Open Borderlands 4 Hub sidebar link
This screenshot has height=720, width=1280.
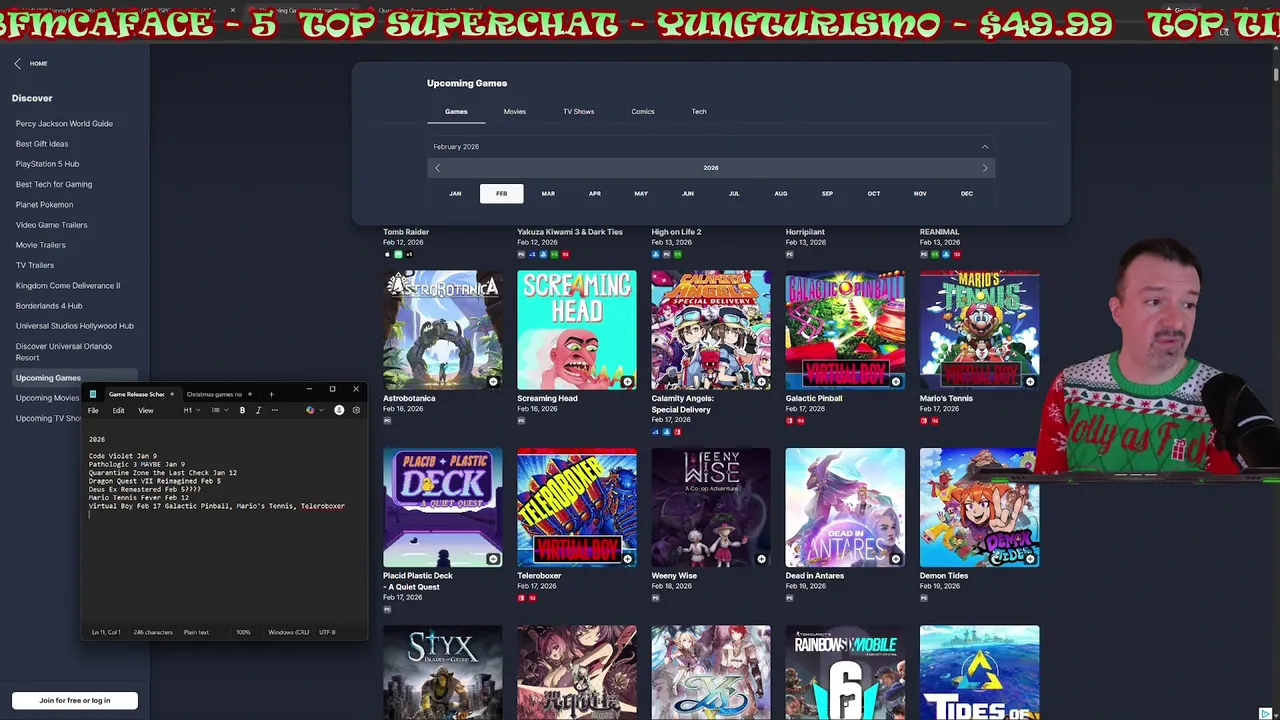tap(49, 305)
